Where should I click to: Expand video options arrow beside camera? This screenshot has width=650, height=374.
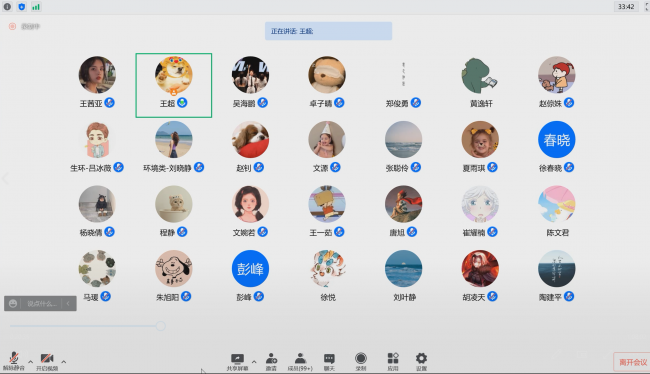click(x=63, y=362)
